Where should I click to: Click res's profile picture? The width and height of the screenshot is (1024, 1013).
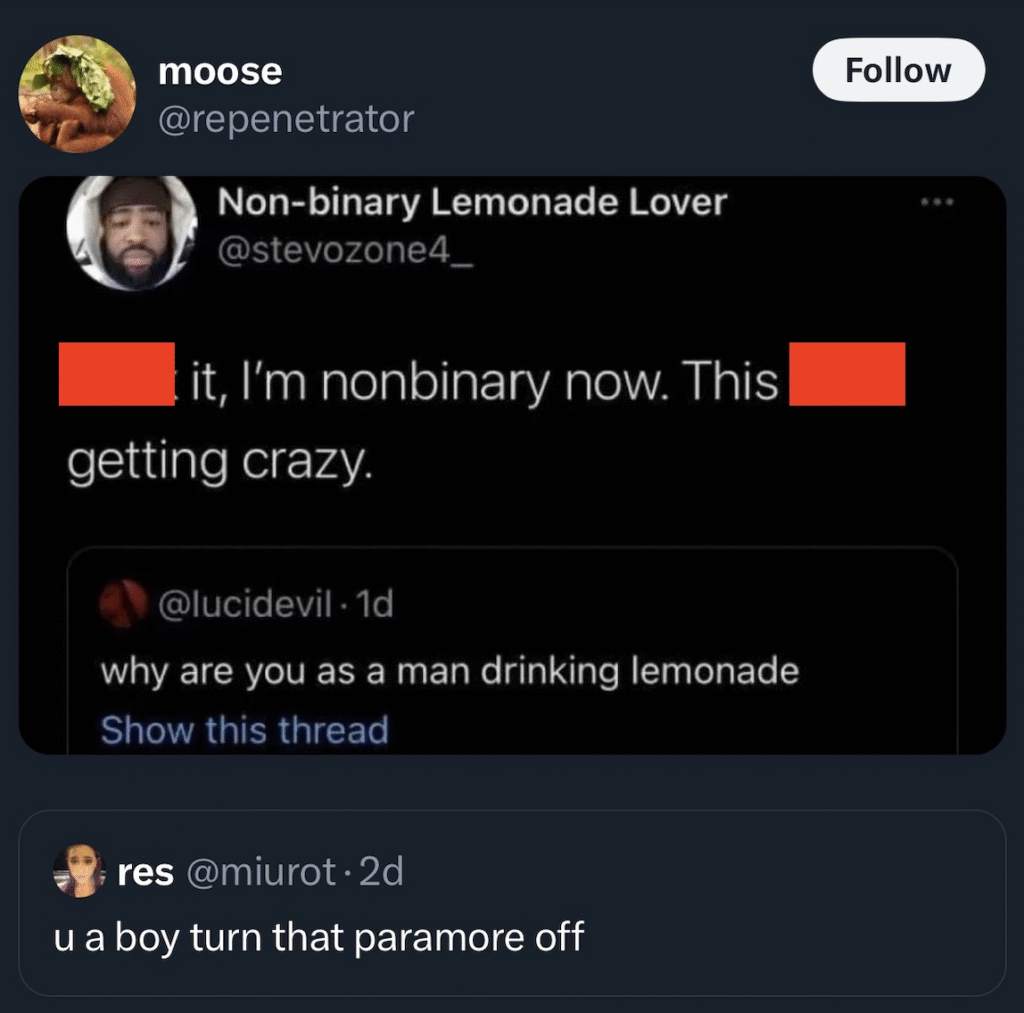point(78,869)
